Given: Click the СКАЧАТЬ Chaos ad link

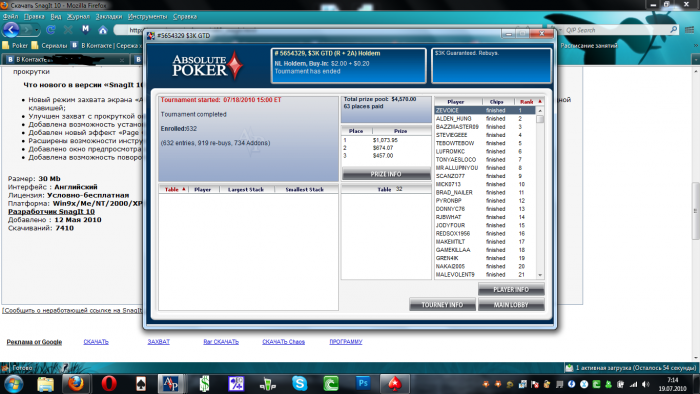Looking at the screenshot, I should [283, 342].
